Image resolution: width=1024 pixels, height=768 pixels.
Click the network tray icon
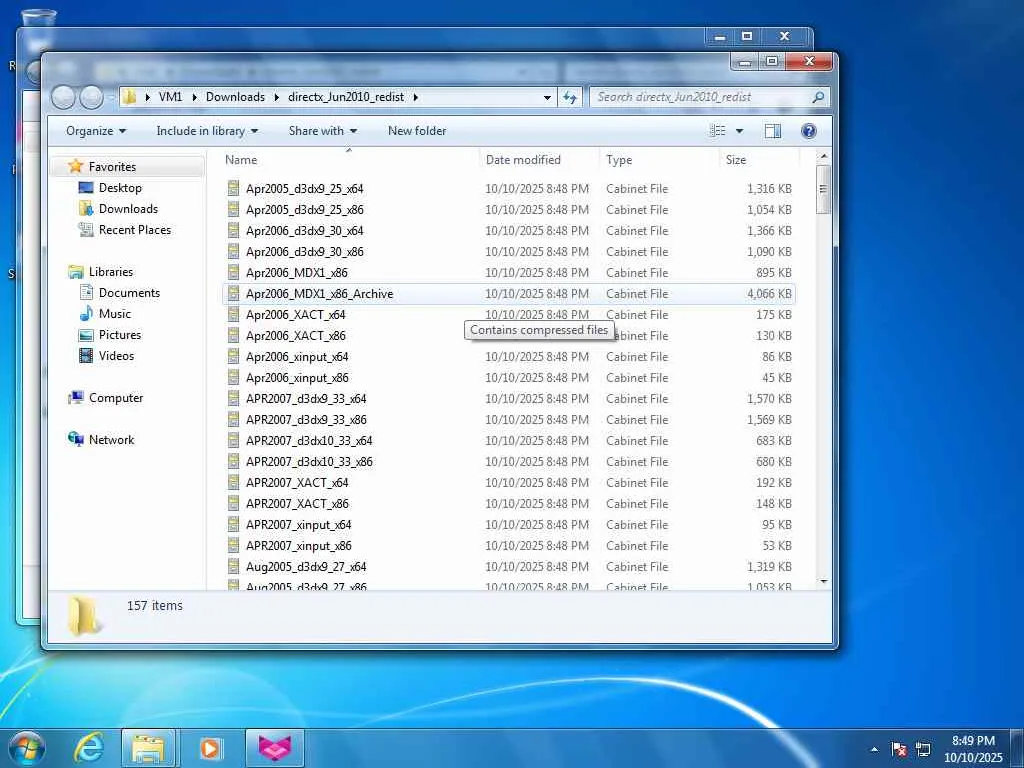point(923,749)
